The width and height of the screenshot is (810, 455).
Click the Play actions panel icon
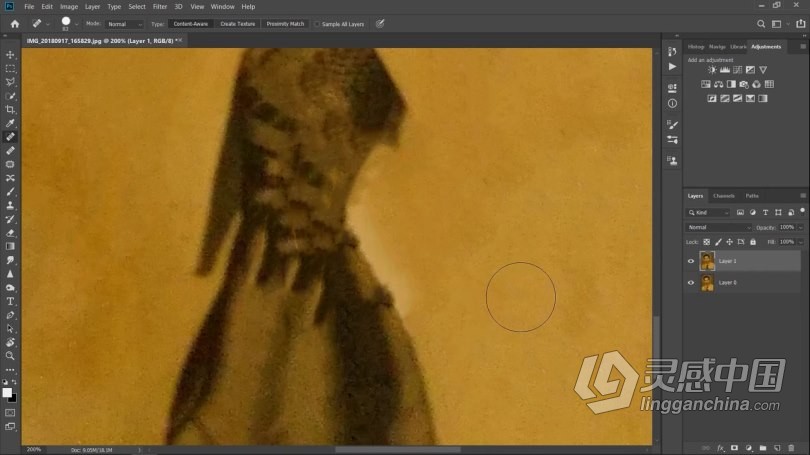672,67
